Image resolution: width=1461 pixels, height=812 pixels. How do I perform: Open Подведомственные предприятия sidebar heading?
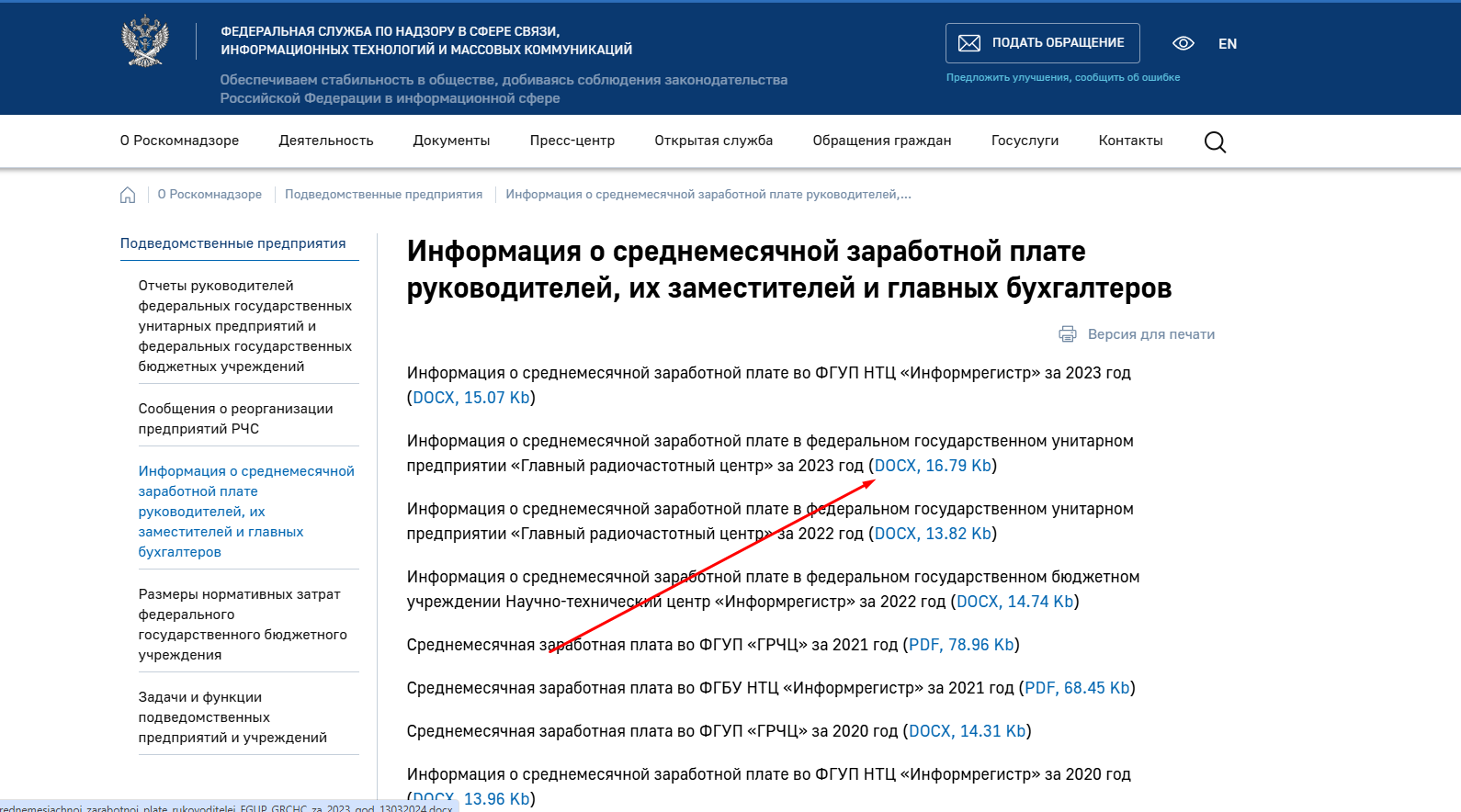pyautogui.click(x=233, y=243)
